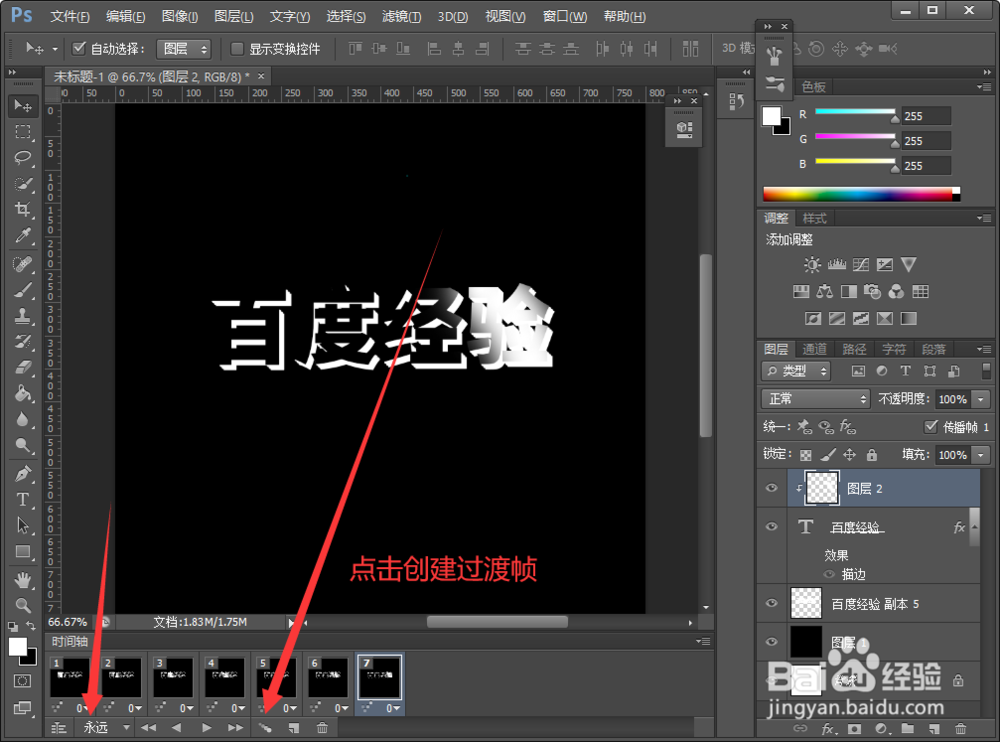Click the foreground color swatch in toolbox
The height and width of the screenshot is (742, 1000).
tap(17, 646)
